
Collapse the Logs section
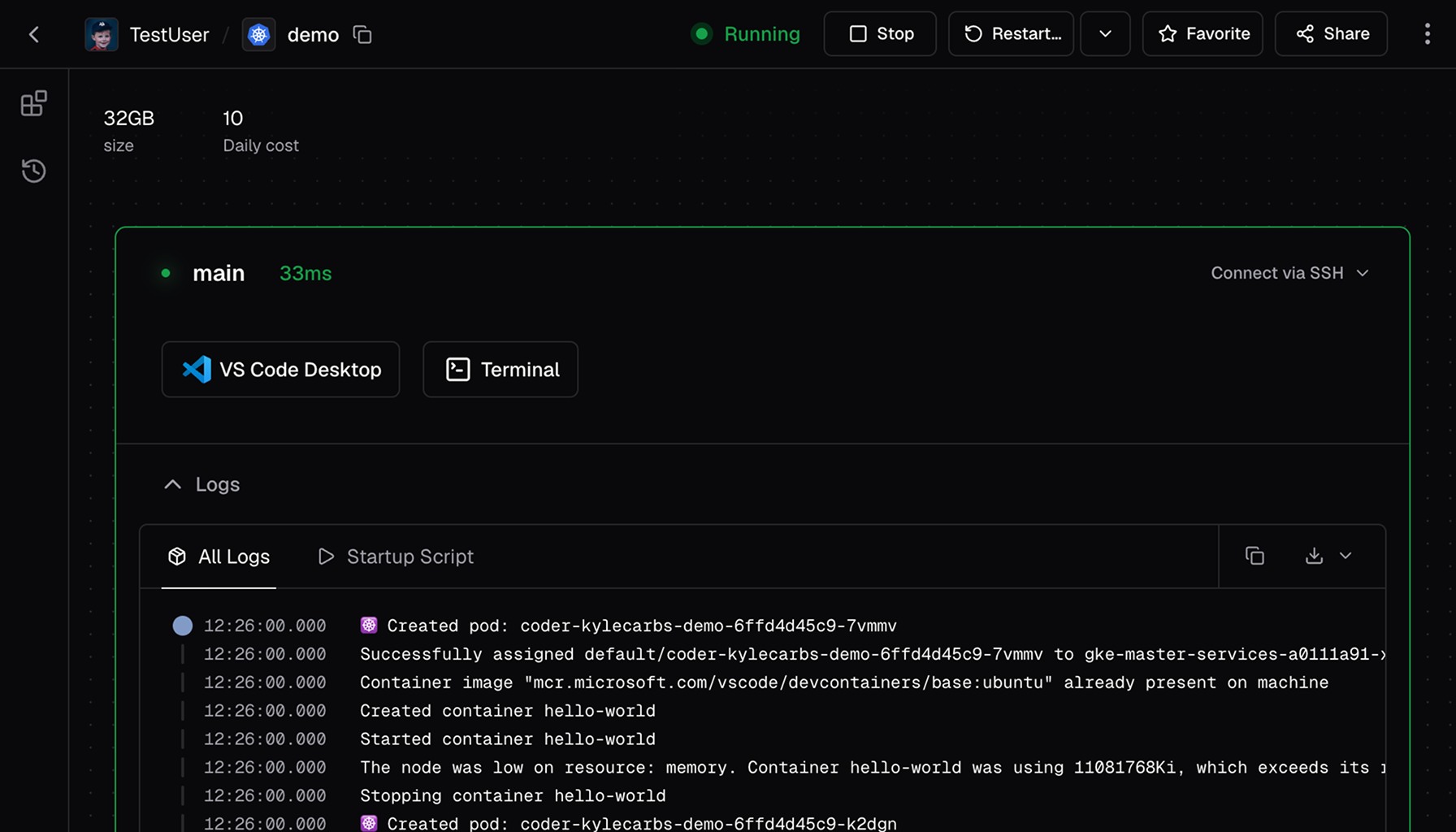(201, 484)
